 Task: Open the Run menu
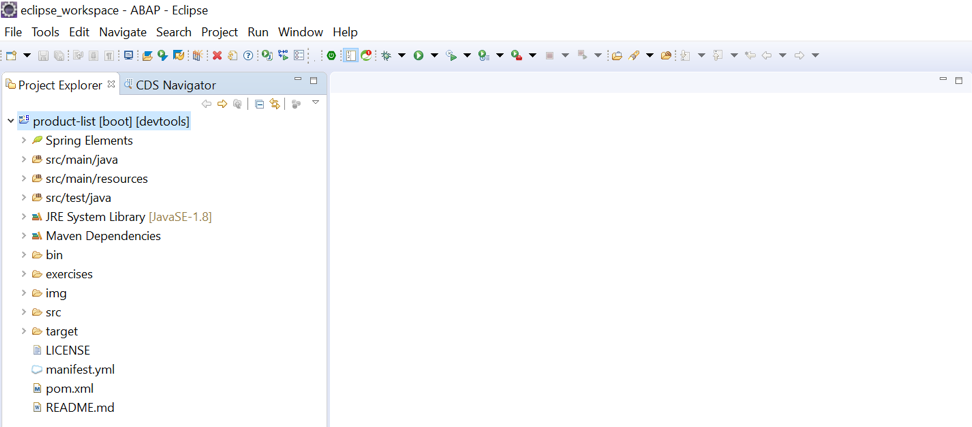(x=258, y=32)
